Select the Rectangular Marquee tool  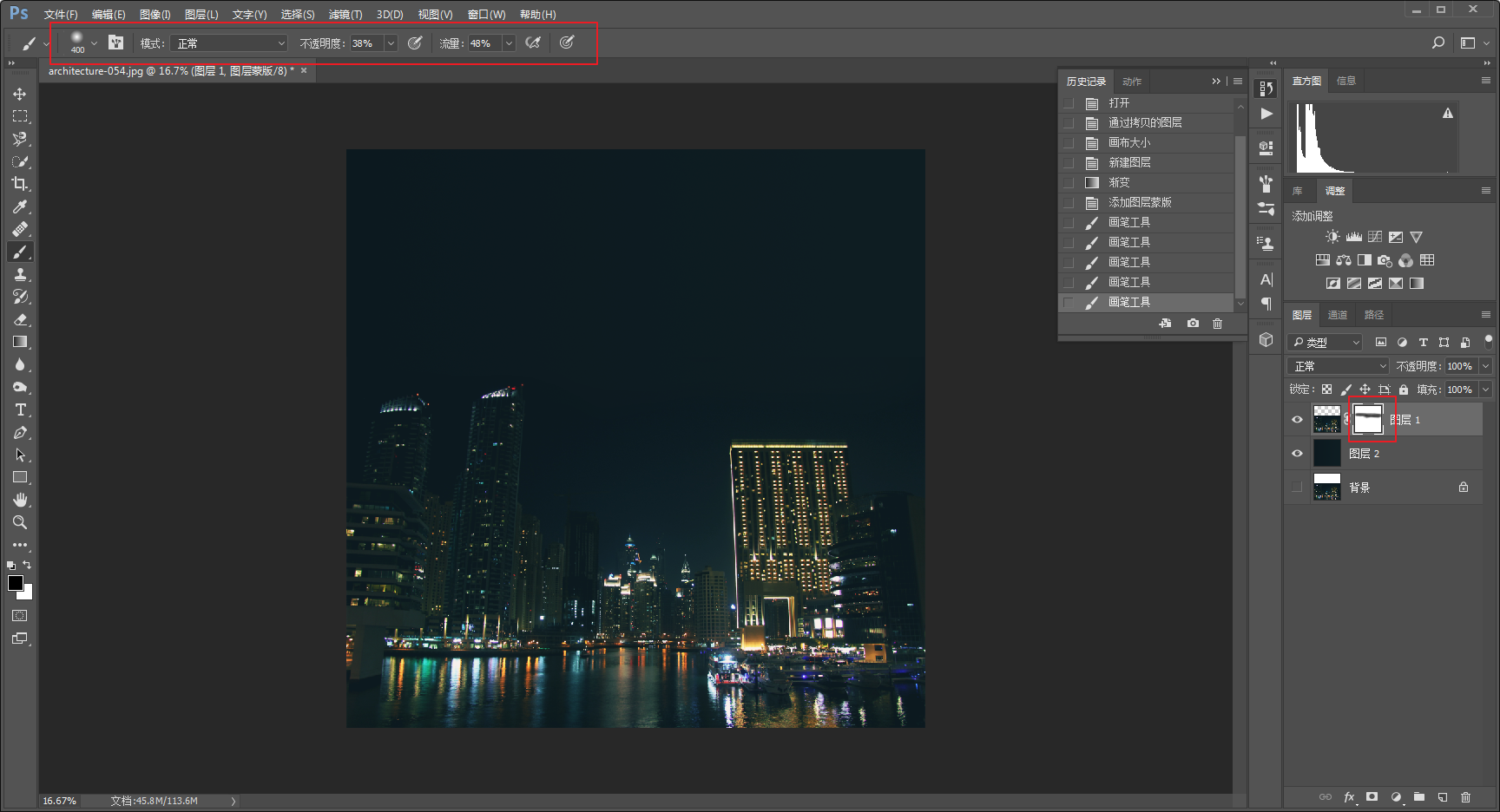pyautogui.click(x=20, y=116)
